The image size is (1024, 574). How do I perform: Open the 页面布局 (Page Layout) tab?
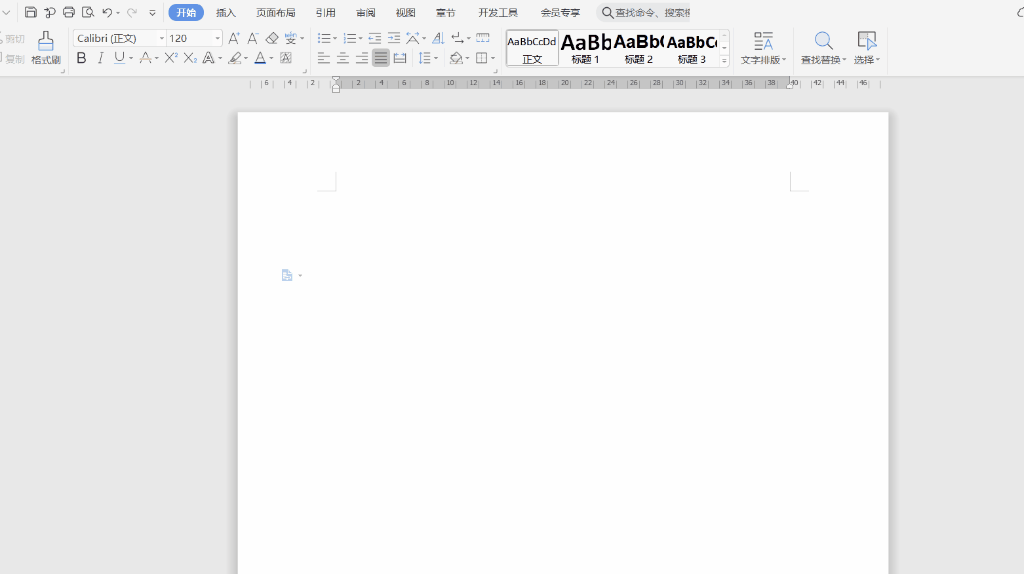pos(275,13)
